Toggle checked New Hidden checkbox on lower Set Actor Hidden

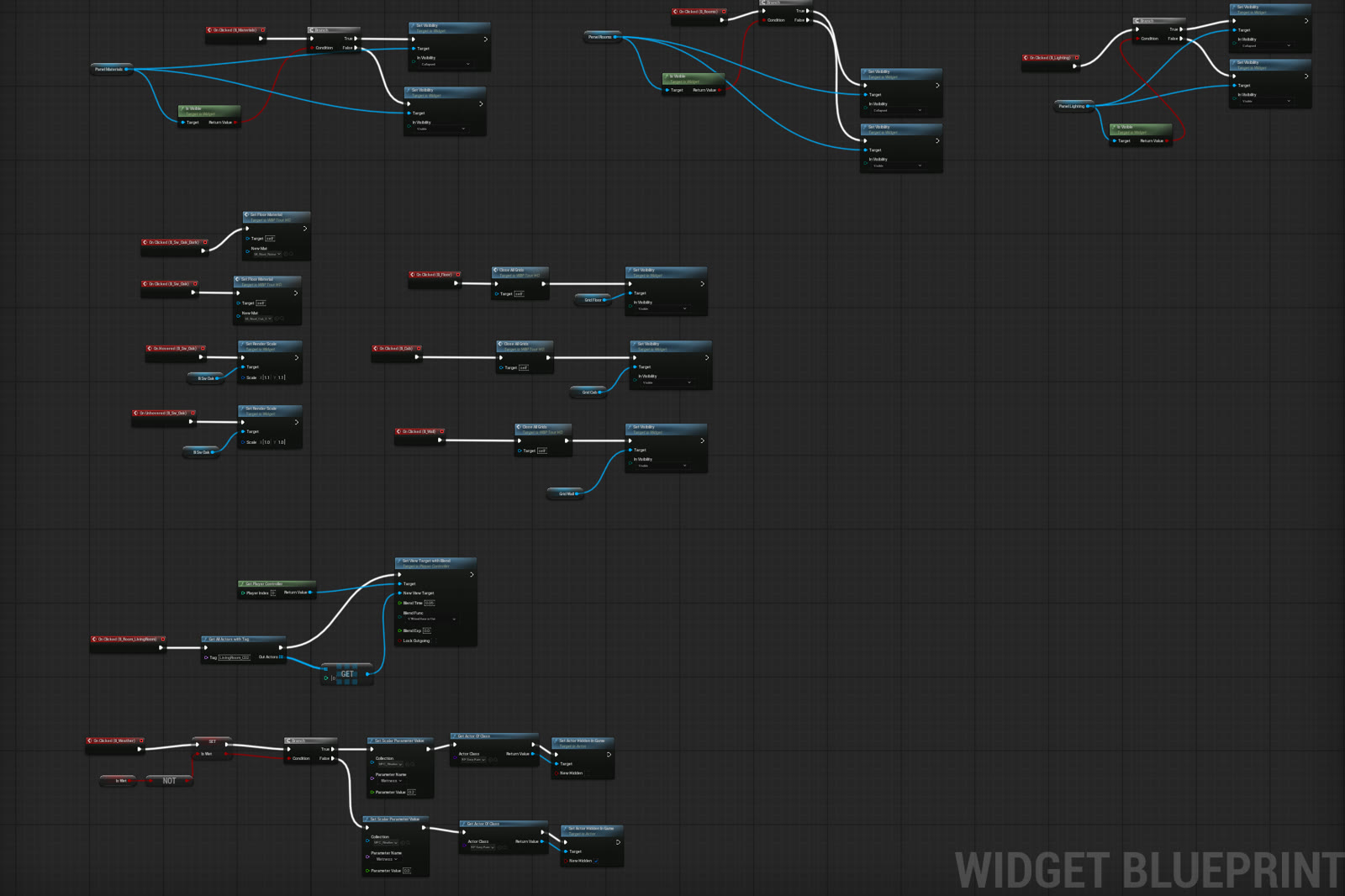click(x=596, y=861)
